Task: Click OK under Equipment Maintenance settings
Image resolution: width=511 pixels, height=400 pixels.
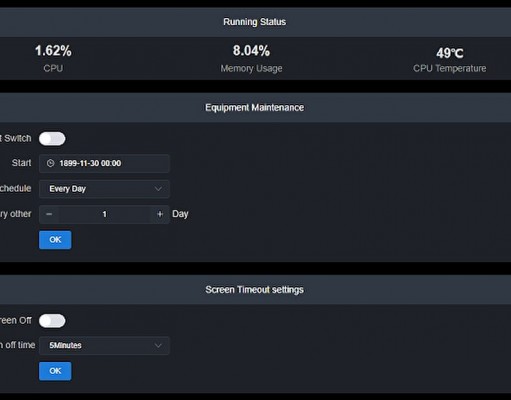Action: 55,240
